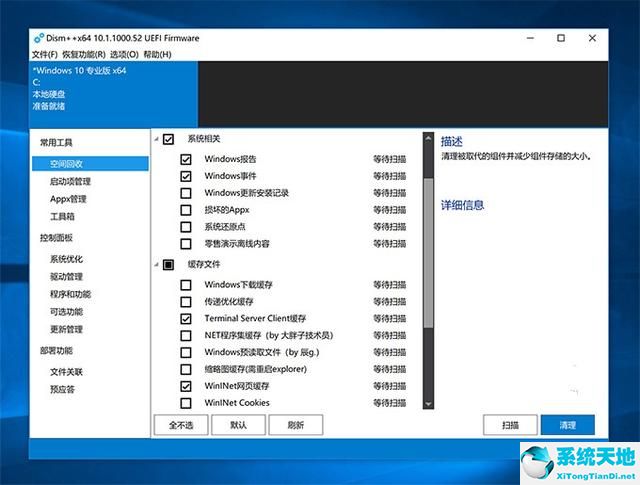
Task: Select the Windows 10 专业版 x64 image tile
Action: pos(113,94)
